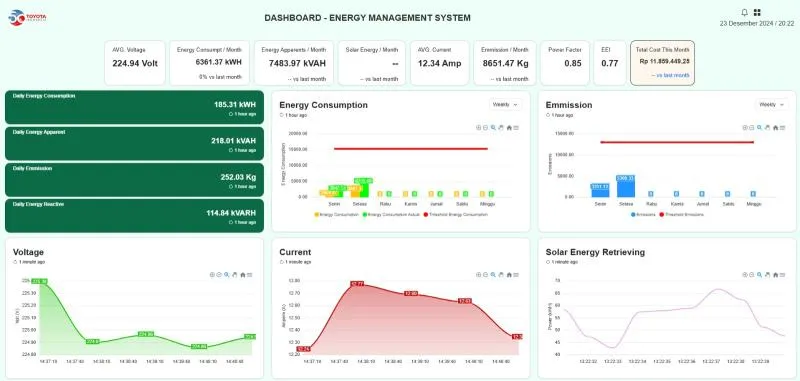Click 'Solar Energy / Month' card label

(371, 50)
